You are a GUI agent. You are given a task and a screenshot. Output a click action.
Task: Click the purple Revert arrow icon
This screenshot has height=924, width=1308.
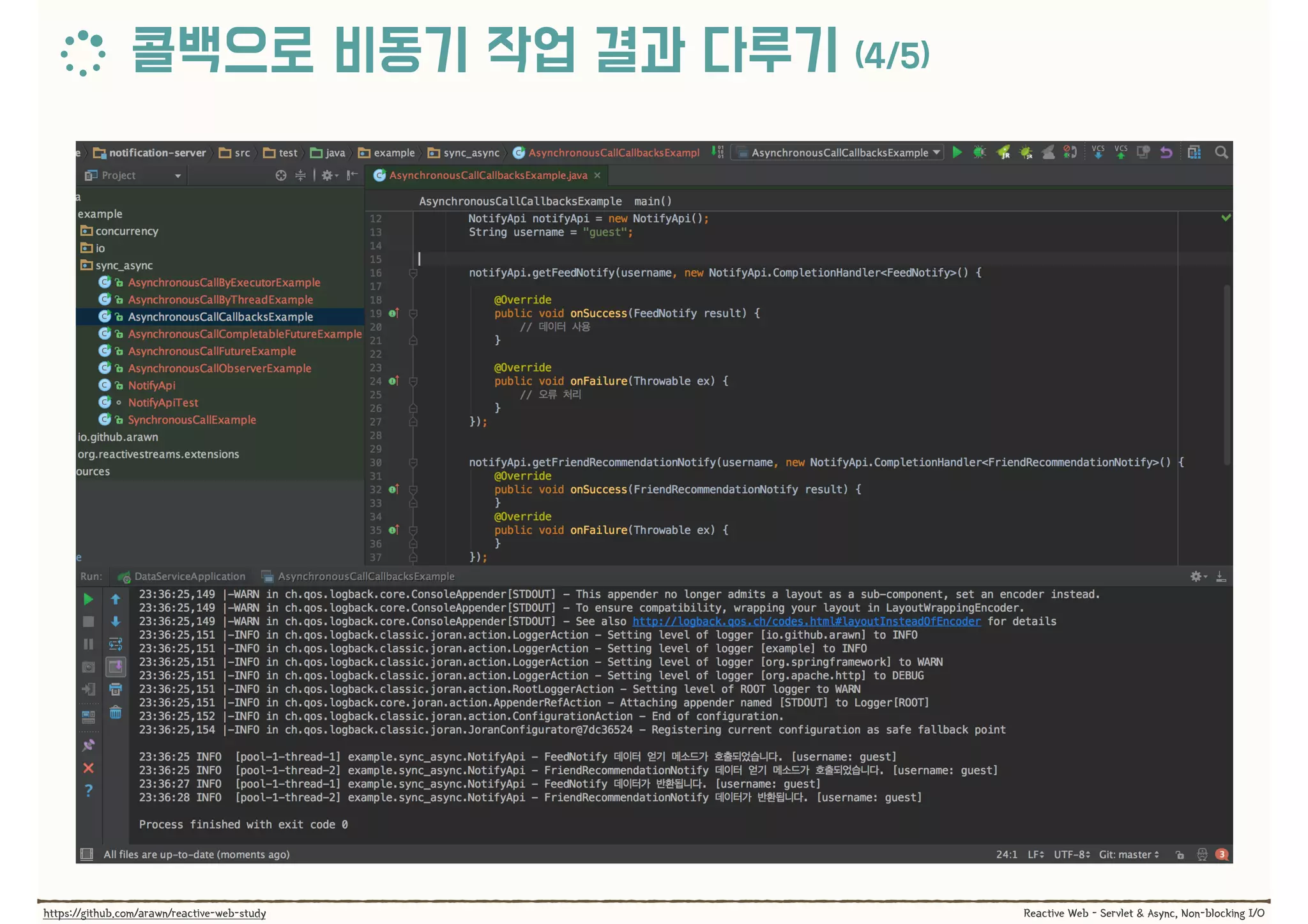pyautogui.click(x=1166, y=152)
